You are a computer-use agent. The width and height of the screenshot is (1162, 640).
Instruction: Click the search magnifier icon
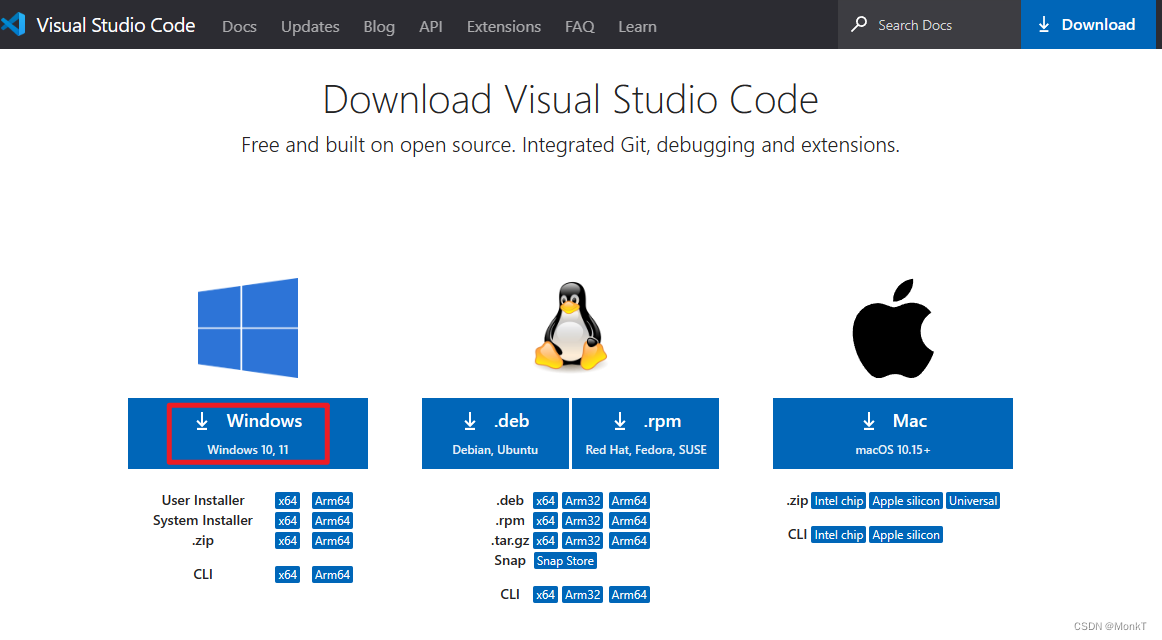pyautogui.click(x=859, y=24)
